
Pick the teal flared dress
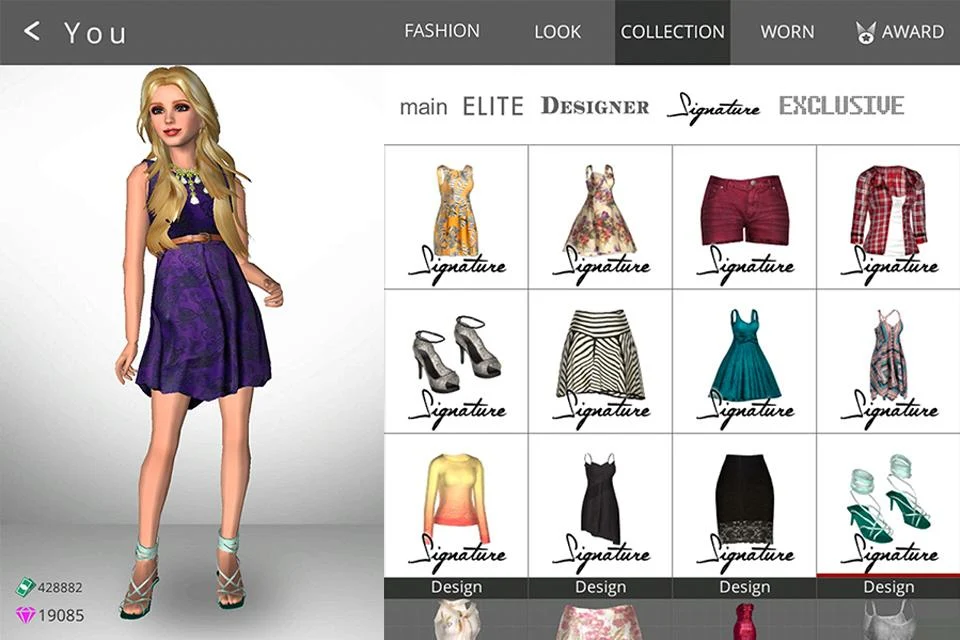coord(744,361)
